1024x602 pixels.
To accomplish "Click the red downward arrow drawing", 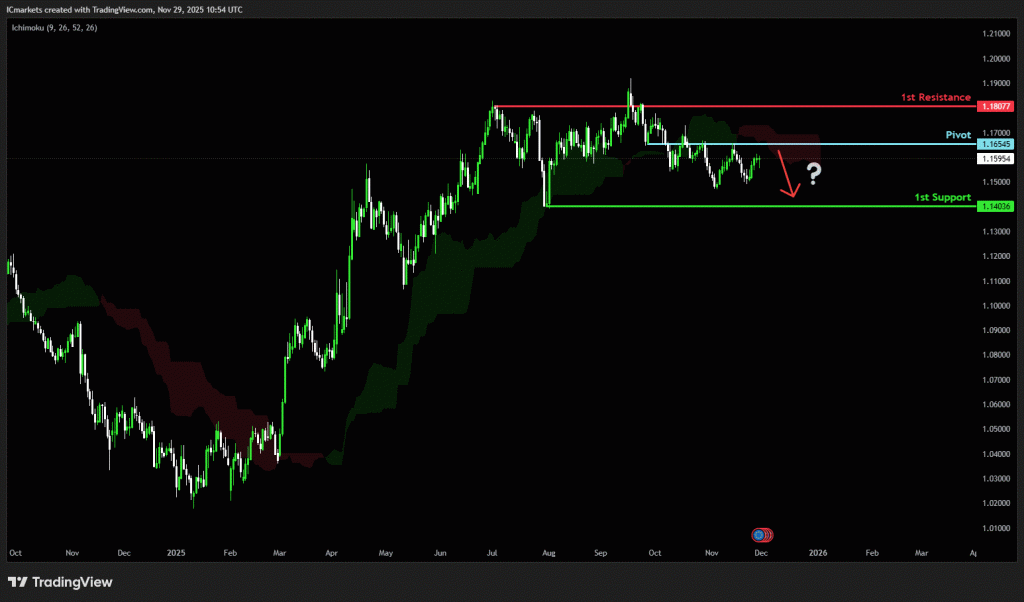I will (x=788, y=178).
